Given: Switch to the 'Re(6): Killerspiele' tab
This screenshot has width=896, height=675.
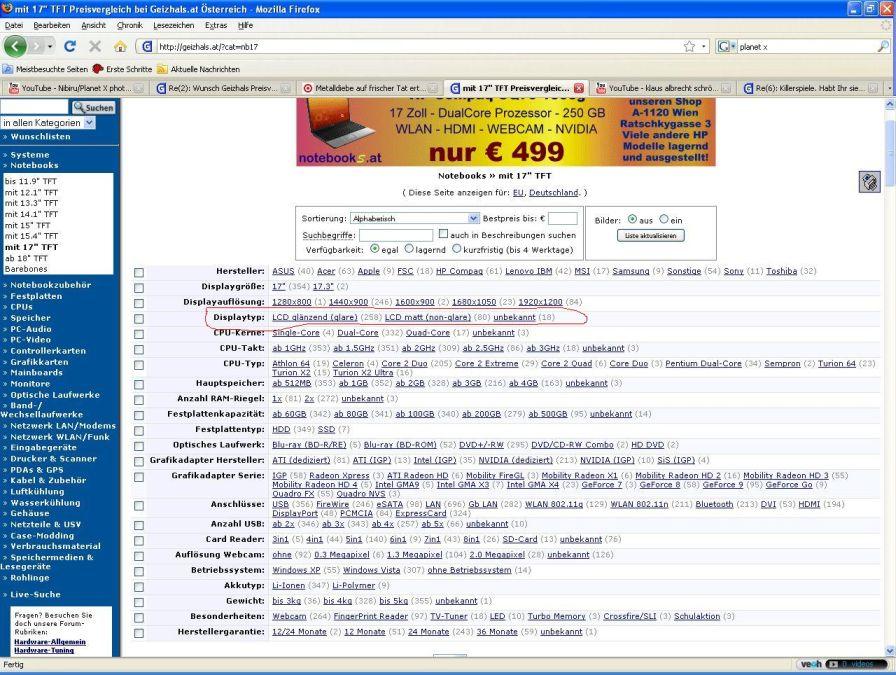Looking at the screenshot, I should [810, 88].
